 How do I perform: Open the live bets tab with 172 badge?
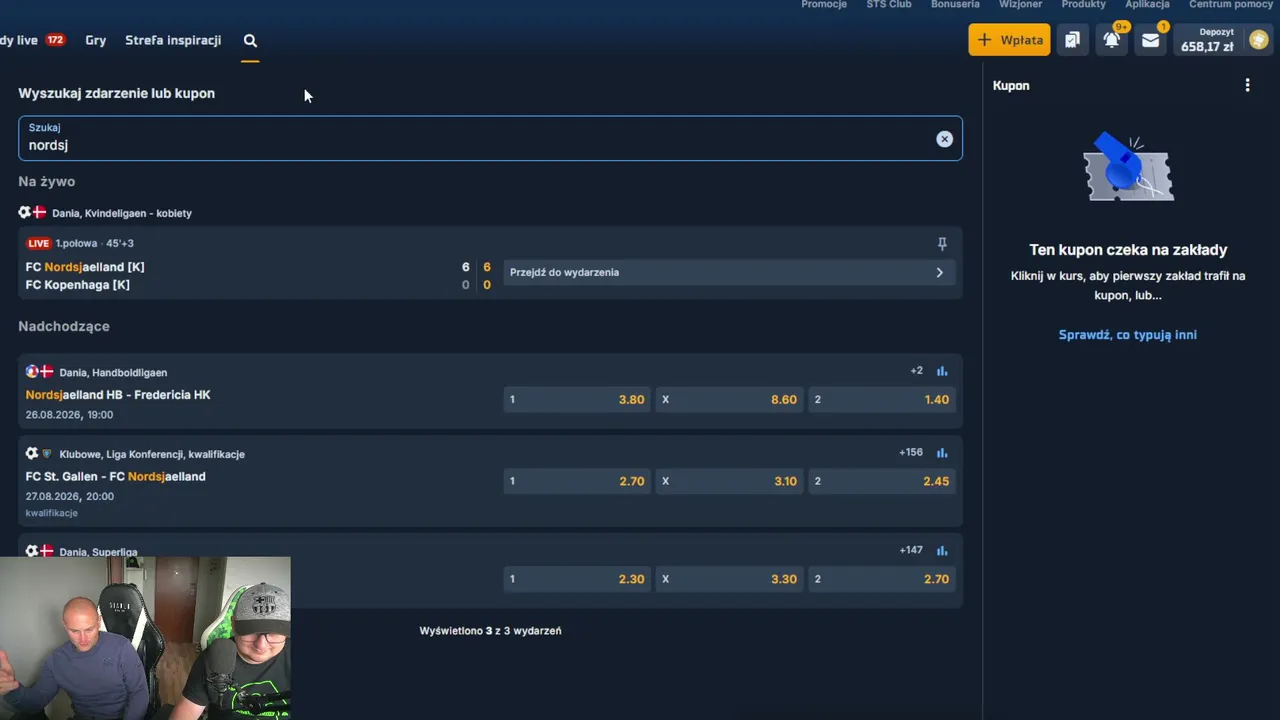point(32,41)
